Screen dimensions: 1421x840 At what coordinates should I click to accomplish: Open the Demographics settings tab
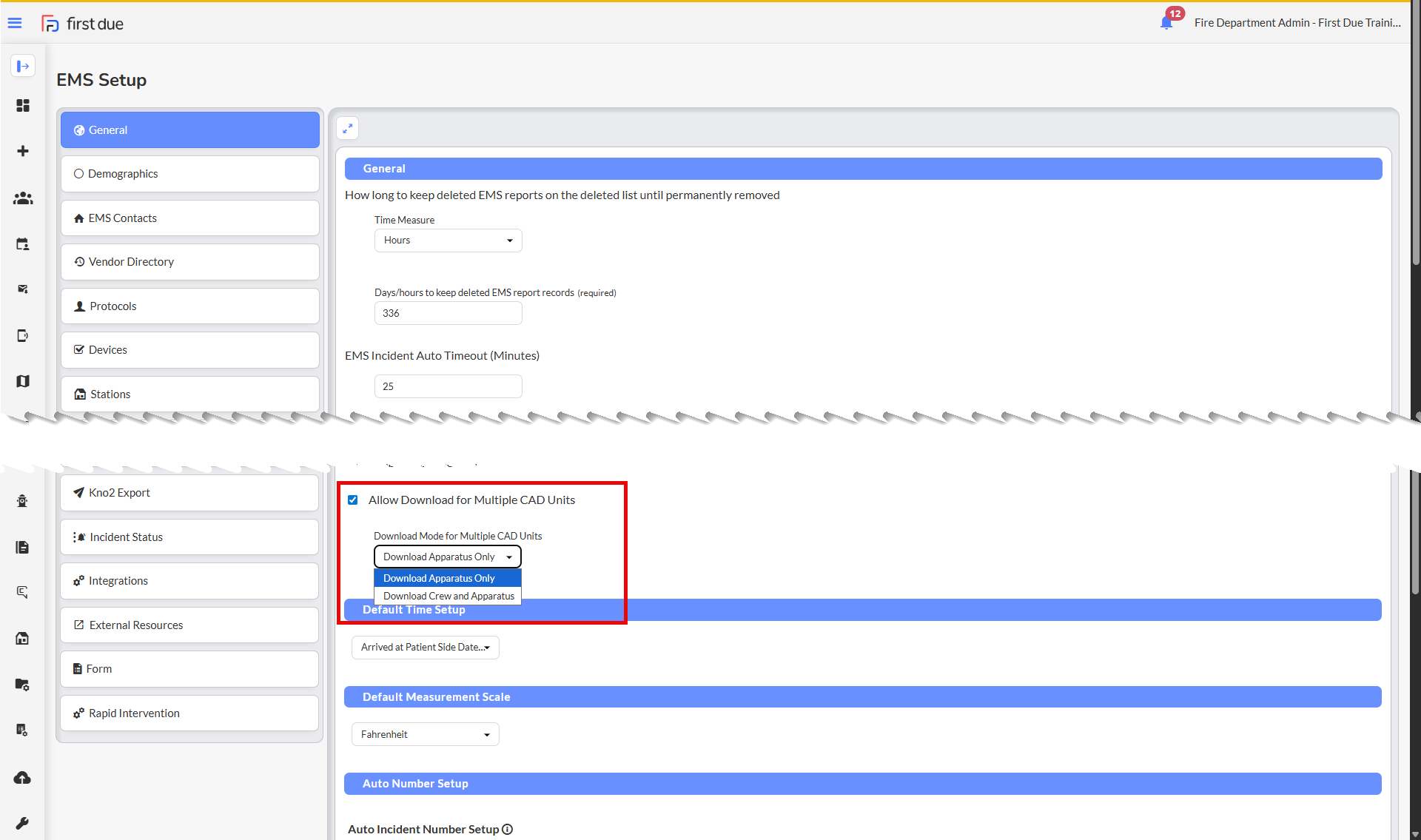(190, 174)
